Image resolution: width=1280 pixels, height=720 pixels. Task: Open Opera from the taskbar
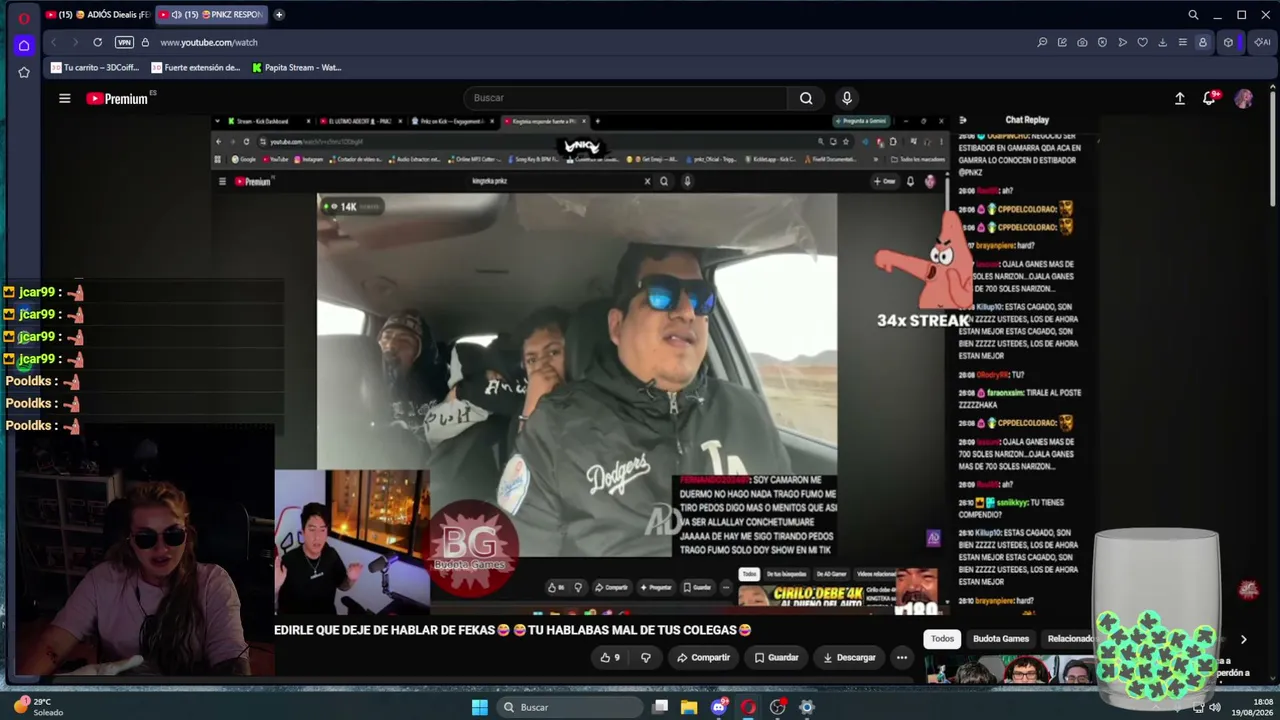[x=748, y=707]
